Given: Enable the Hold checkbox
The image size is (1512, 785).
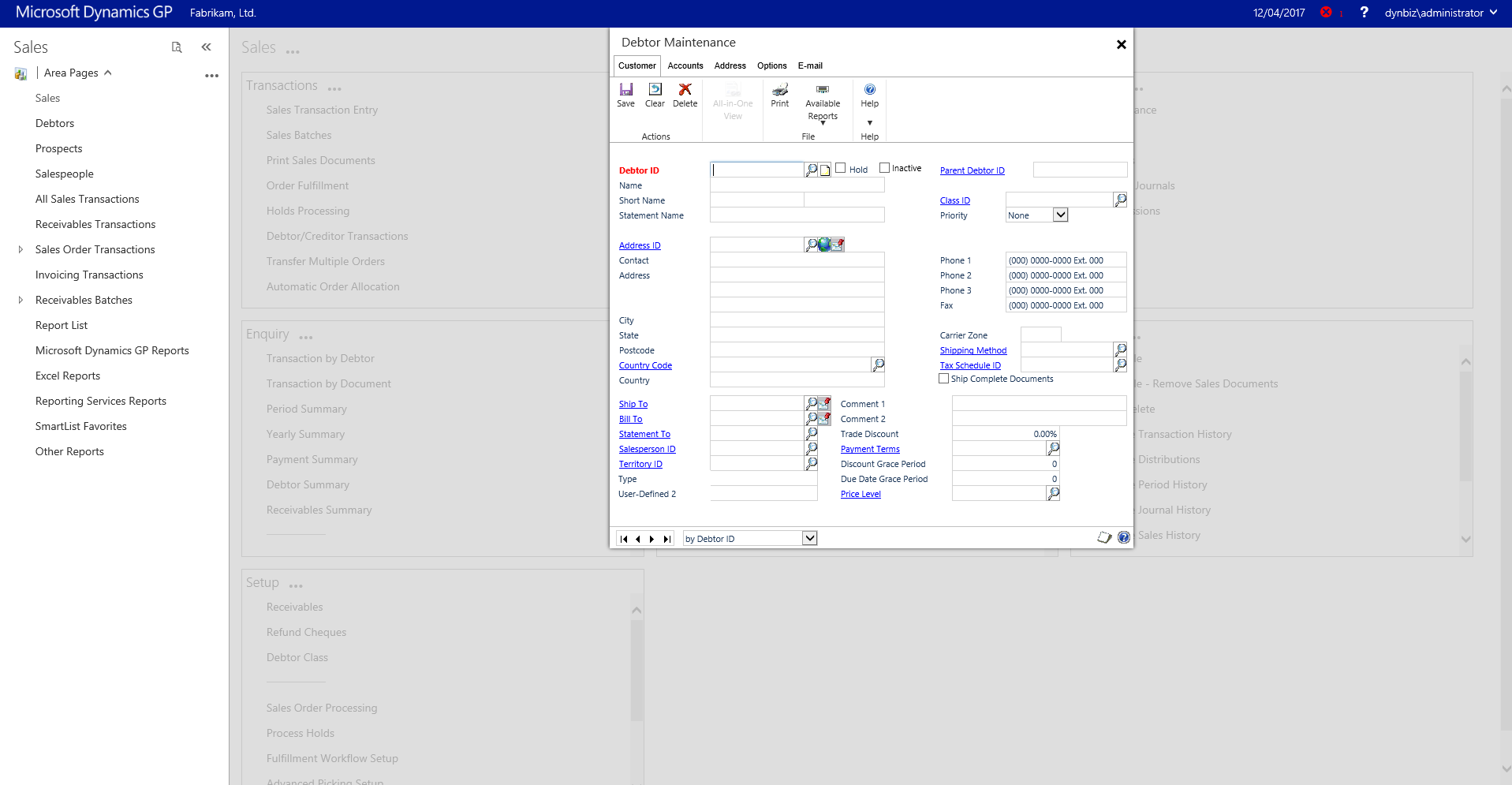Looking at the screenshot, I should click(x=841, y=168).
